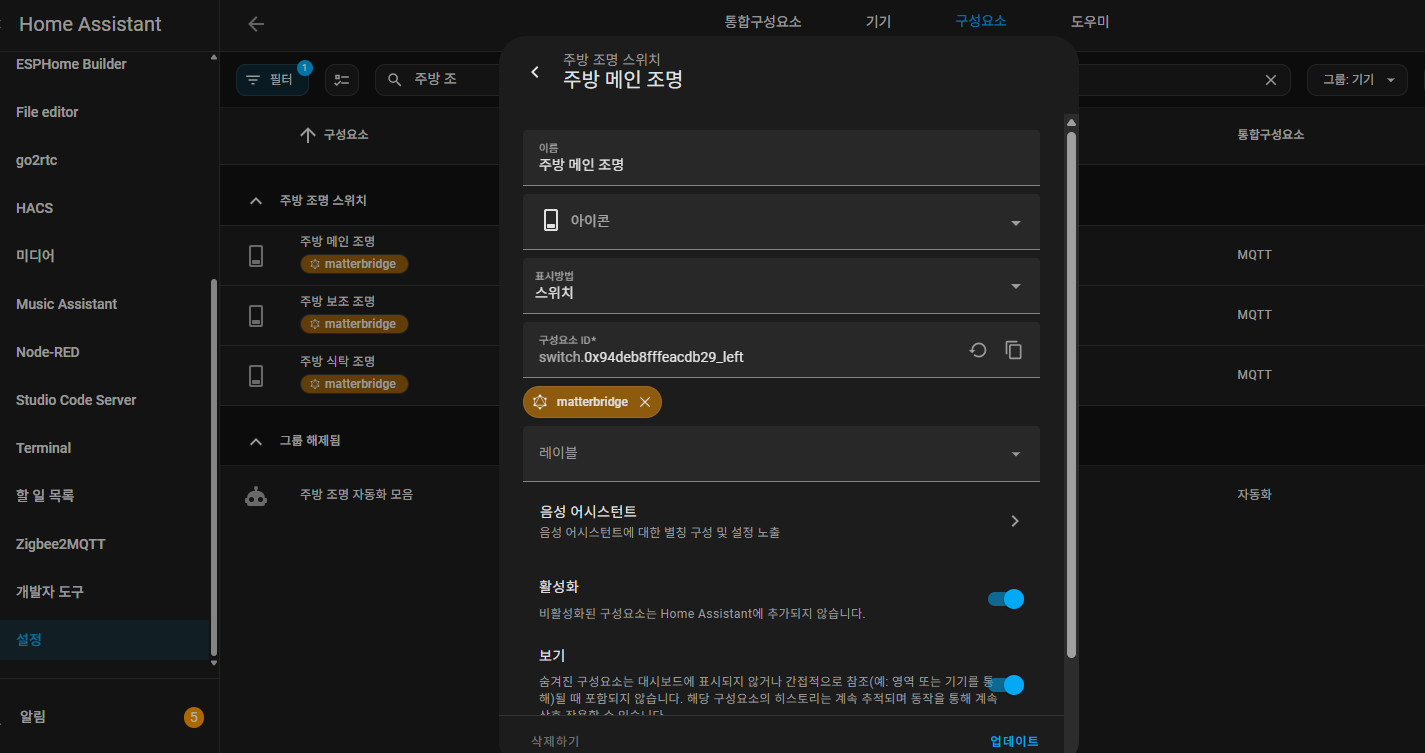The image size is (1425, 753).
Task: Switch to the 기기 tab
Action: tap(878, 22)
